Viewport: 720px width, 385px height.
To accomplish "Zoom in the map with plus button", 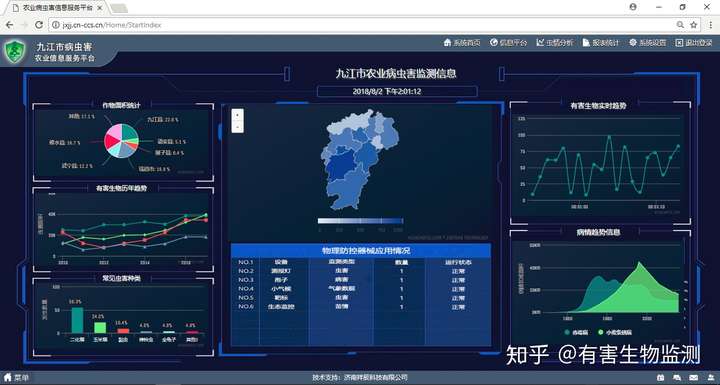I will click(237, 115).
